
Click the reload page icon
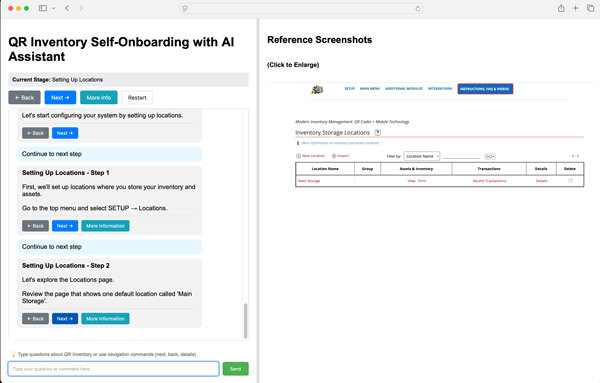417,8
